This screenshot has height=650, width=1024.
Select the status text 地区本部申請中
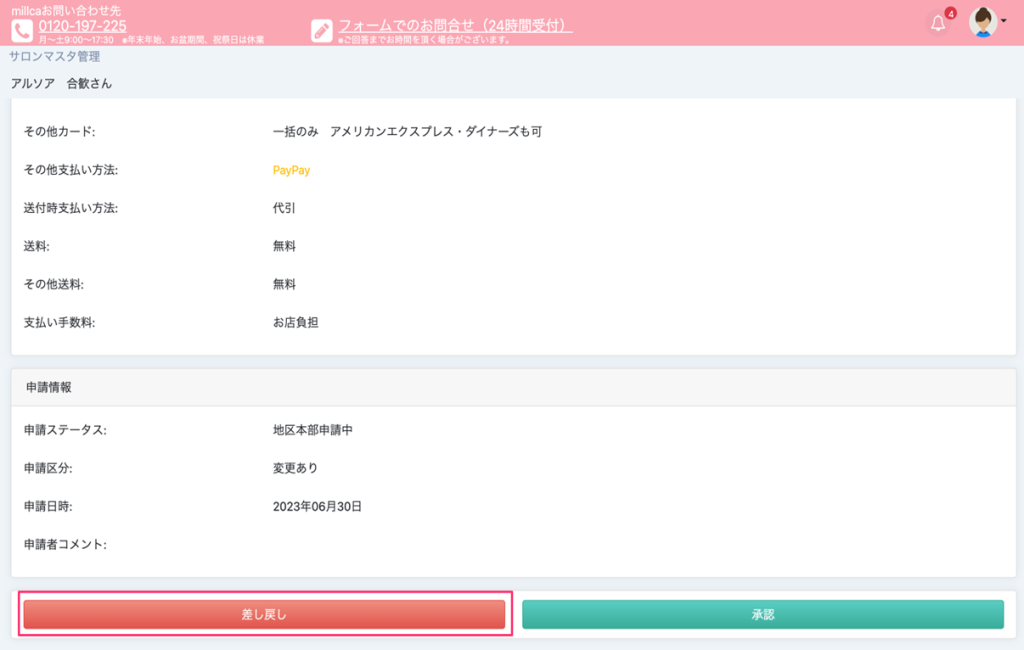pos(312,430)
